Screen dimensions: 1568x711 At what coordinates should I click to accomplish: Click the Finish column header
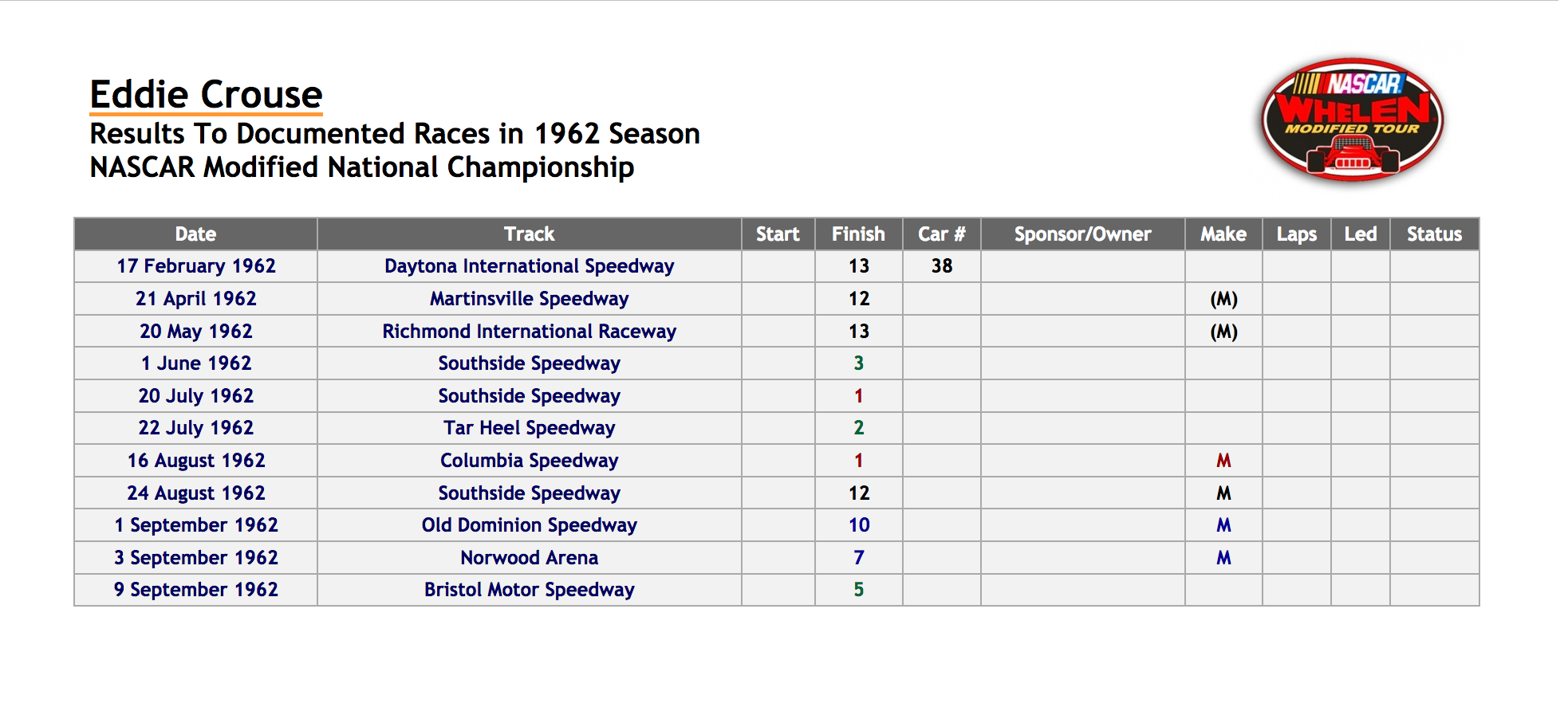[859, 234]
